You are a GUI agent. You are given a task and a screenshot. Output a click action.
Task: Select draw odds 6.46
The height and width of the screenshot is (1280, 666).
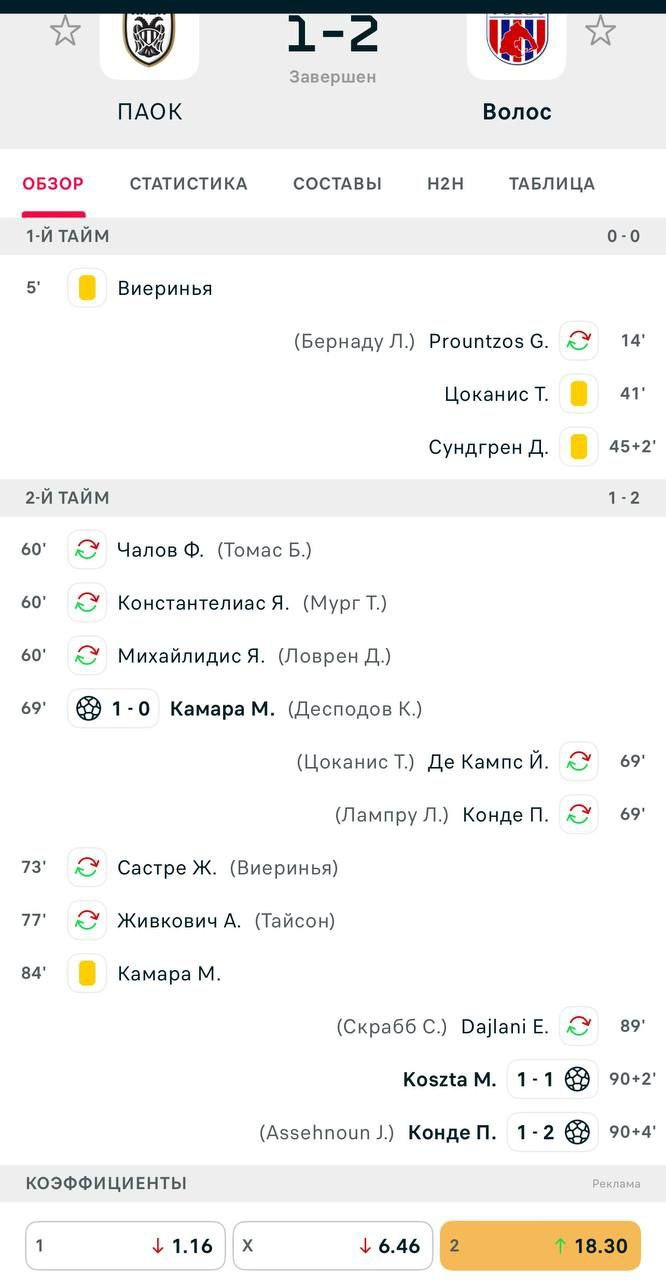point(333,1246)
